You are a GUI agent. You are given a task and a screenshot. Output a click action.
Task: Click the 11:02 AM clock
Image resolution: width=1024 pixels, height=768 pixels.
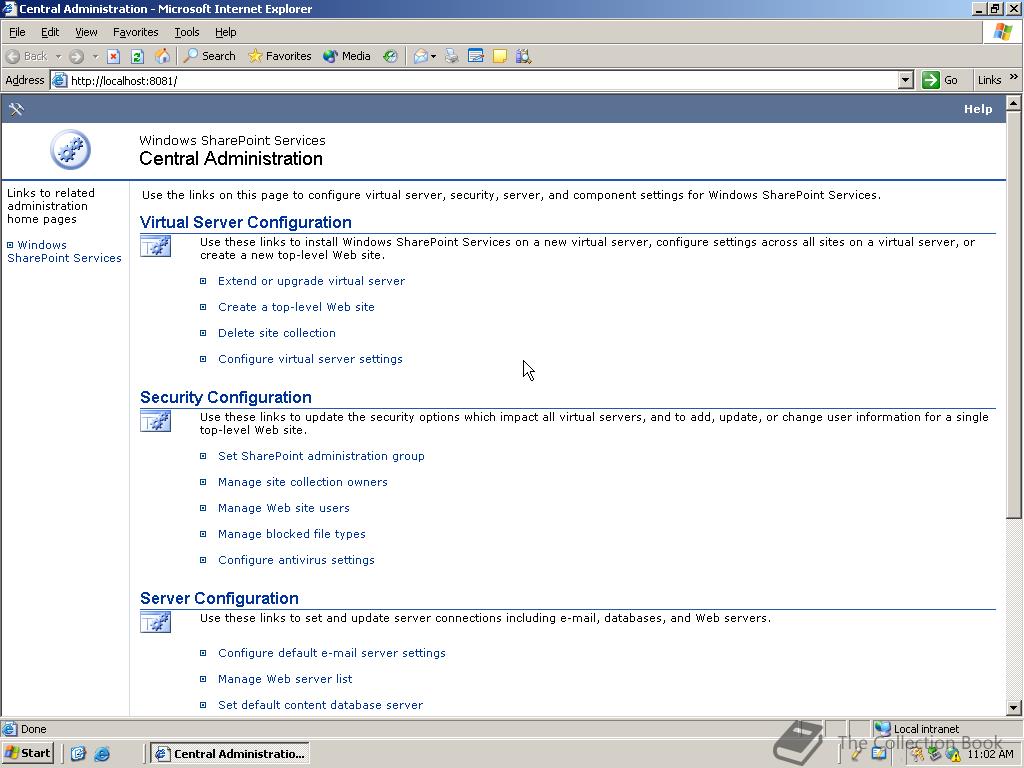pyautogui.click(x=990, y=754)
